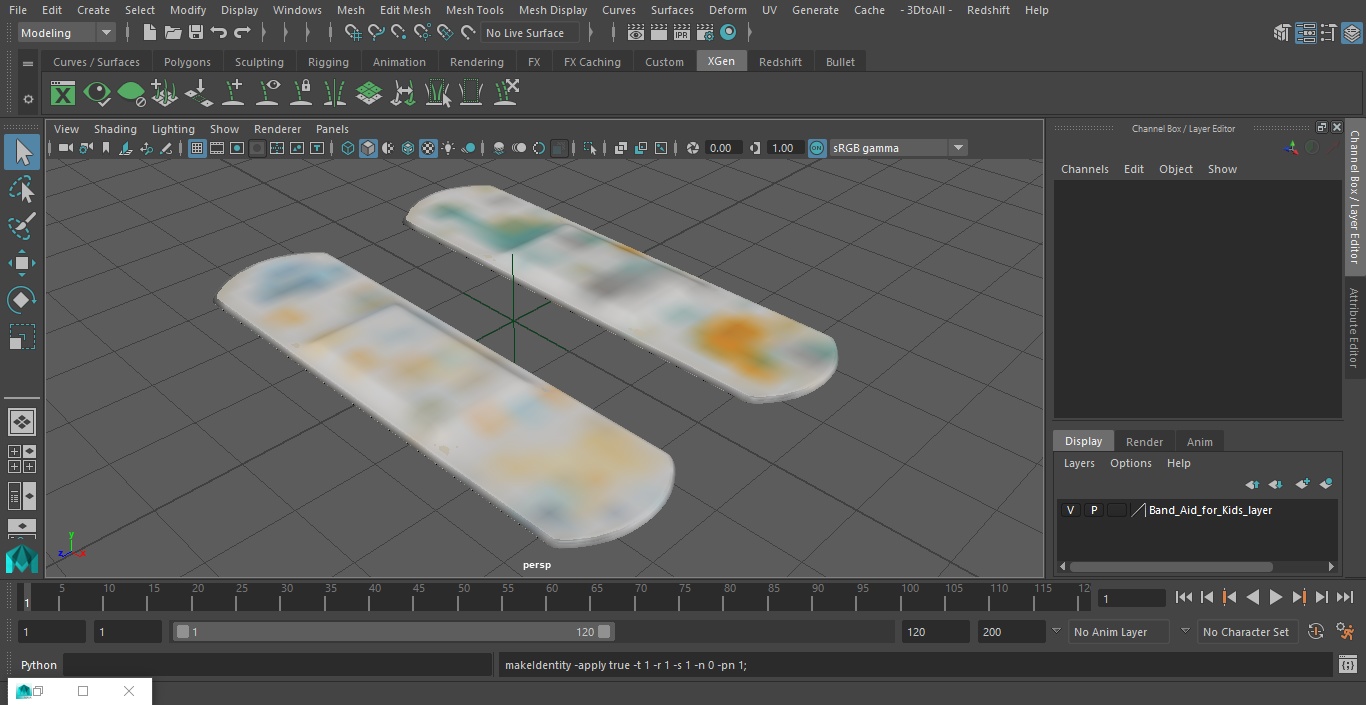This screenshot has height=705, width=1366.
Task: Open the Modeling menu set dropdown
Action: [x=67, y=33]
